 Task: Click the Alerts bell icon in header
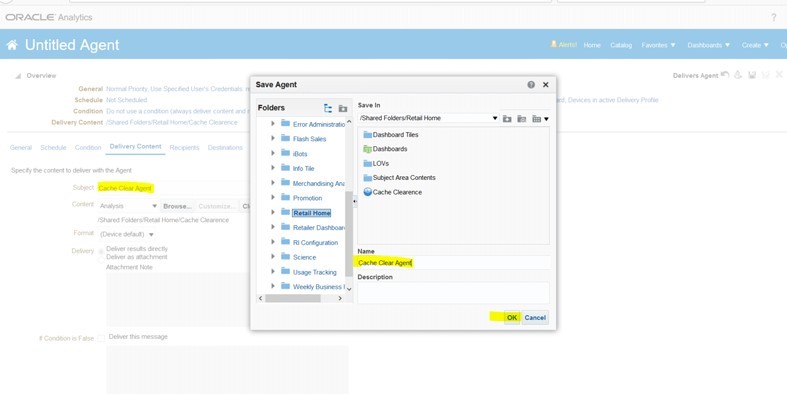click(x=554, y=44)
